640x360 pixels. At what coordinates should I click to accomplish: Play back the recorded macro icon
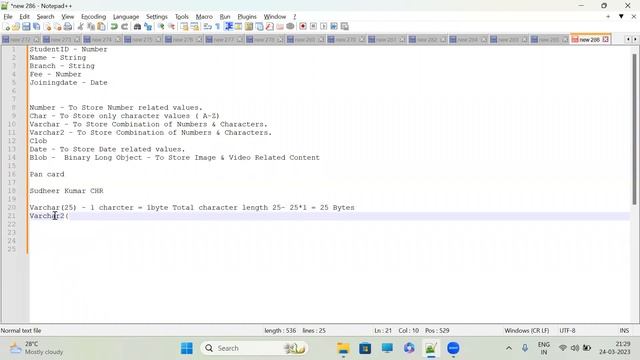point(324,27)
